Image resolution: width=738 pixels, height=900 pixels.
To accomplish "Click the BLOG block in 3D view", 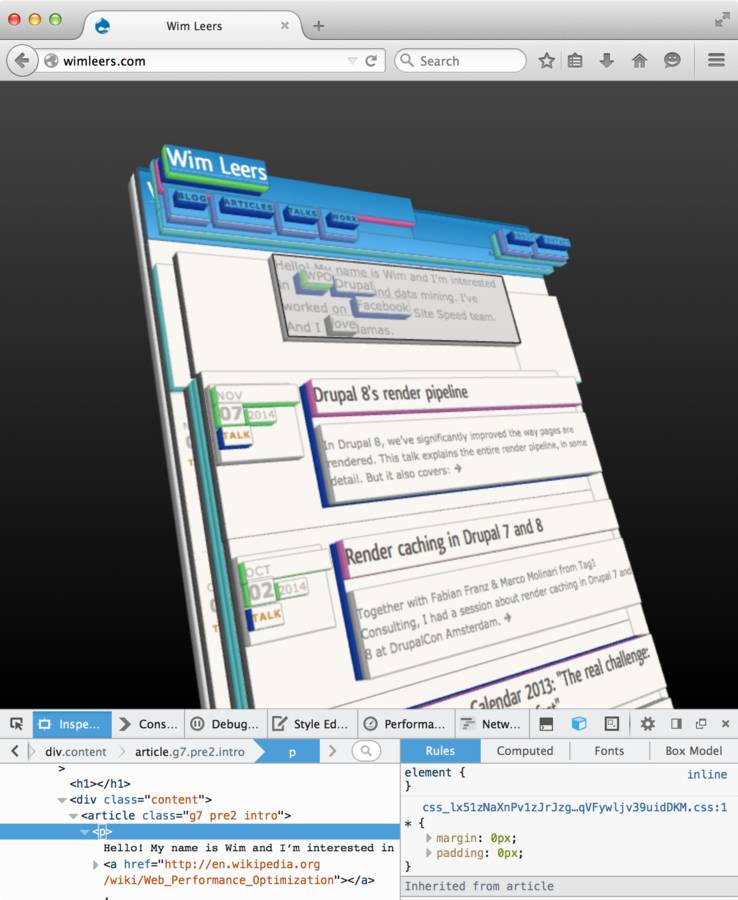I will (191, 199).
